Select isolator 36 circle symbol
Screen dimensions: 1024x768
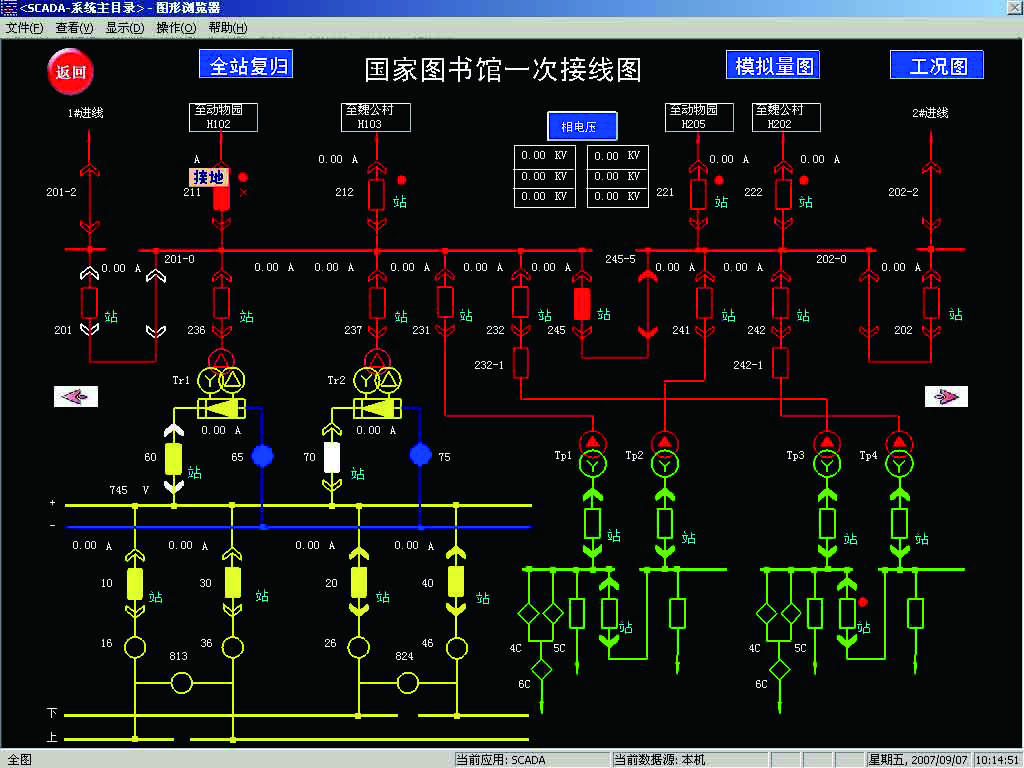(232, 647)
